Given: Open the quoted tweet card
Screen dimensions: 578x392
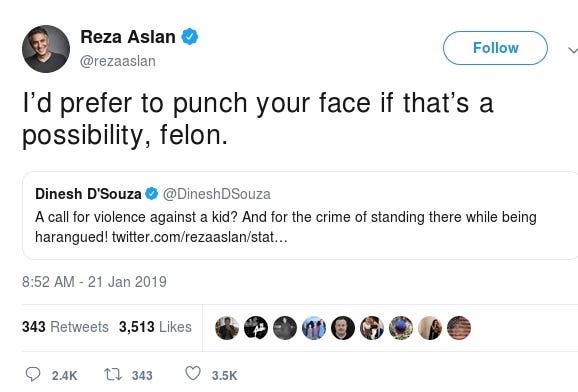Looking at the screenshot, I should 300,216.
